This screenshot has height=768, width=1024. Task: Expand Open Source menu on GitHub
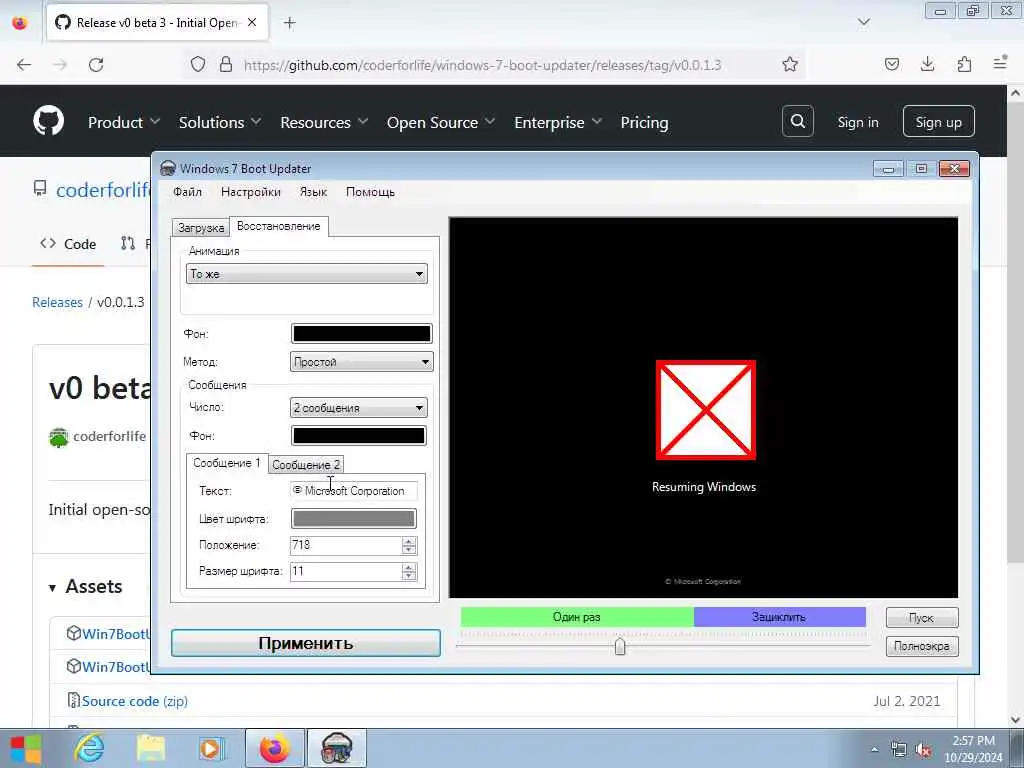point(441,122)
